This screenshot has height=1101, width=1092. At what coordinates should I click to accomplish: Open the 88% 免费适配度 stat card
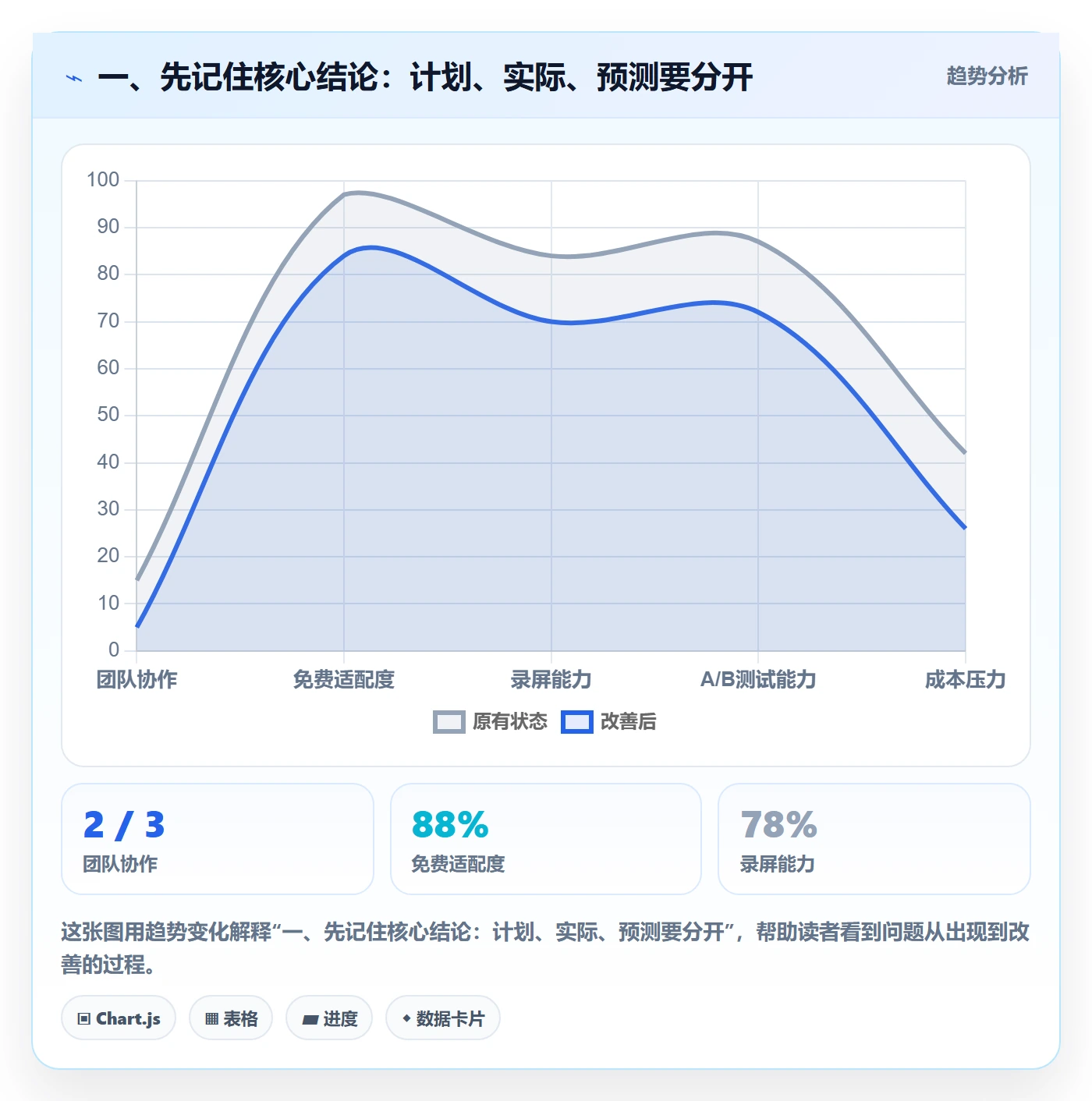click(x=546, y=839)
